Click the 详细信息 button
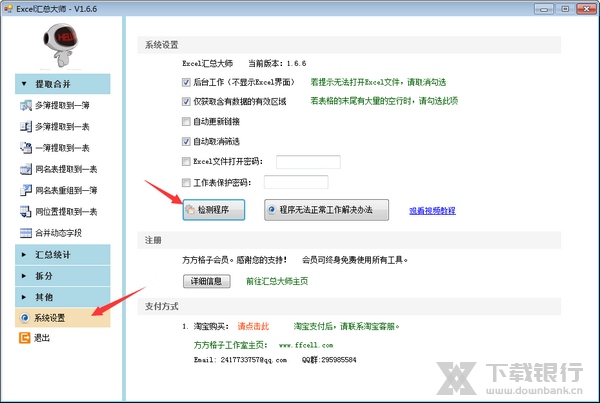Image resolution: width=600 pixels, height=403 pixels. click(x=207, y=281)
